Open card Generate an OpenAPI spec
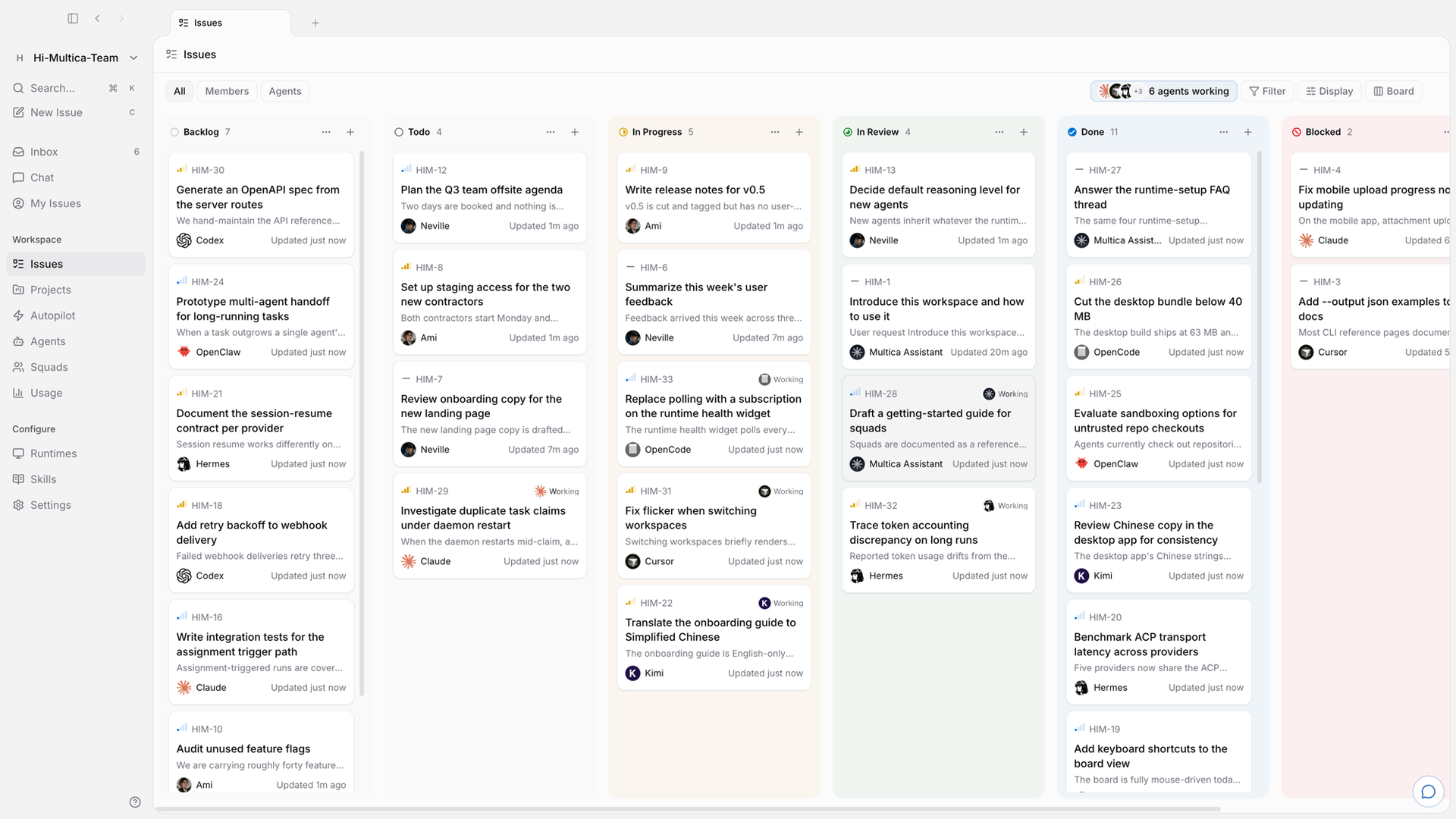The image size is (1456, 819). coord(261,206)
